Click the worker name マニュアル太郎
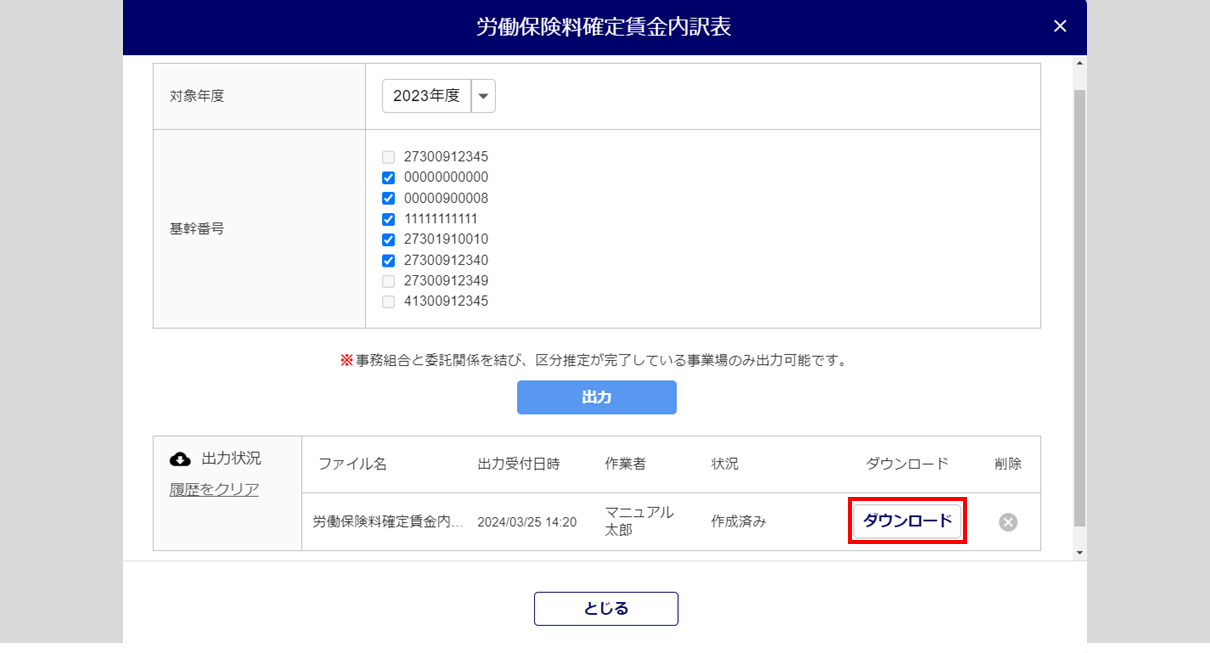 (640, 521)
